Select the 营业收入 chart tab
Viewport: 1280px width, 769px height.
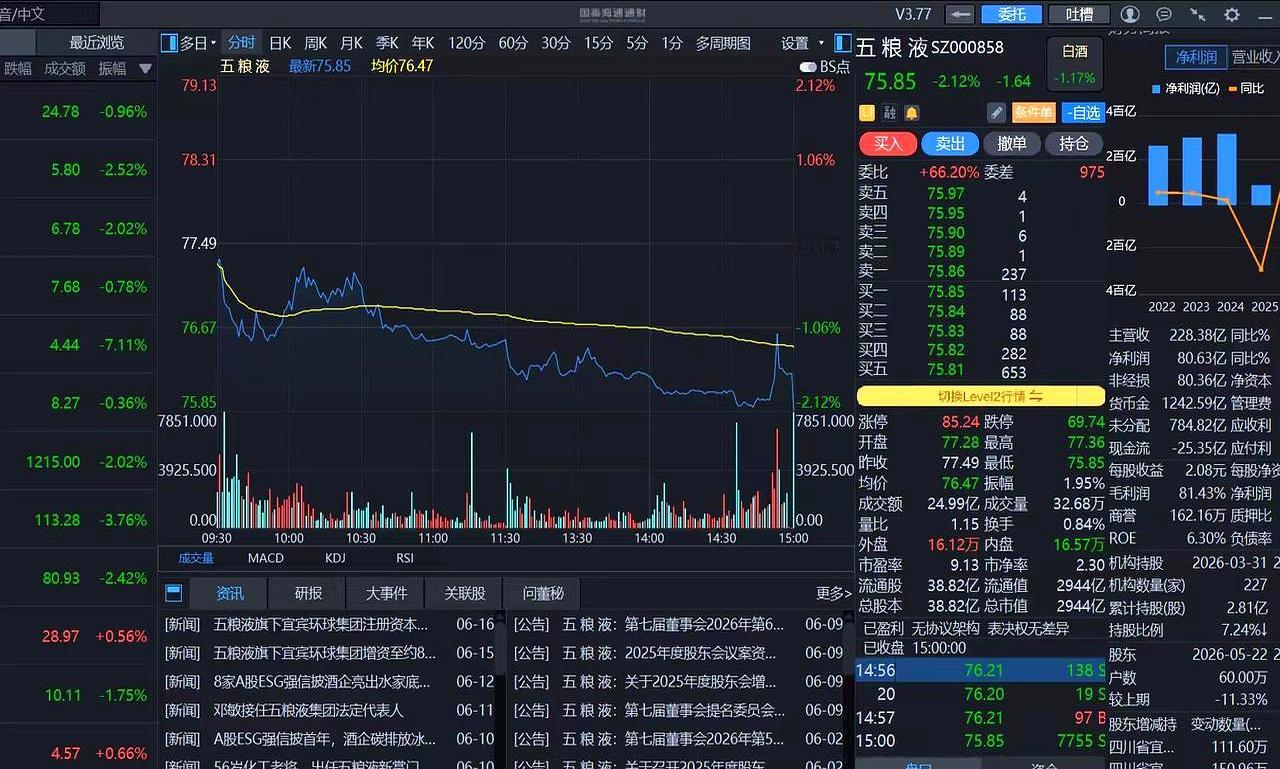pyautogui.click(x=1254, y=57)
